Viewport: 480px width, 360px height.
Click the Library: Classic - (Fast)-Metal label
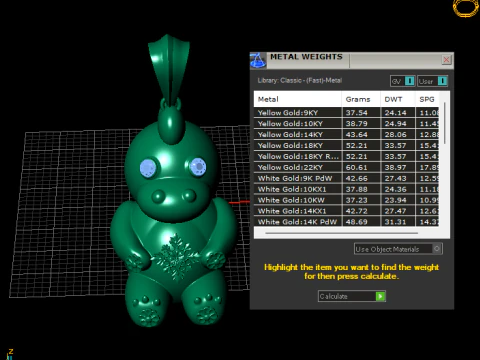coord(299,80)
